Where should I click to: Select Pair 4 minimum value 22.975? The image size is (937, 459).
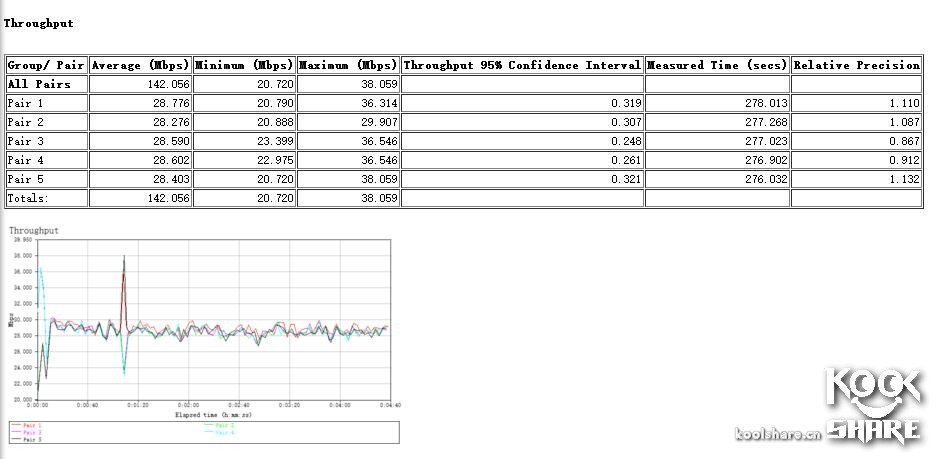pos(275,160)
